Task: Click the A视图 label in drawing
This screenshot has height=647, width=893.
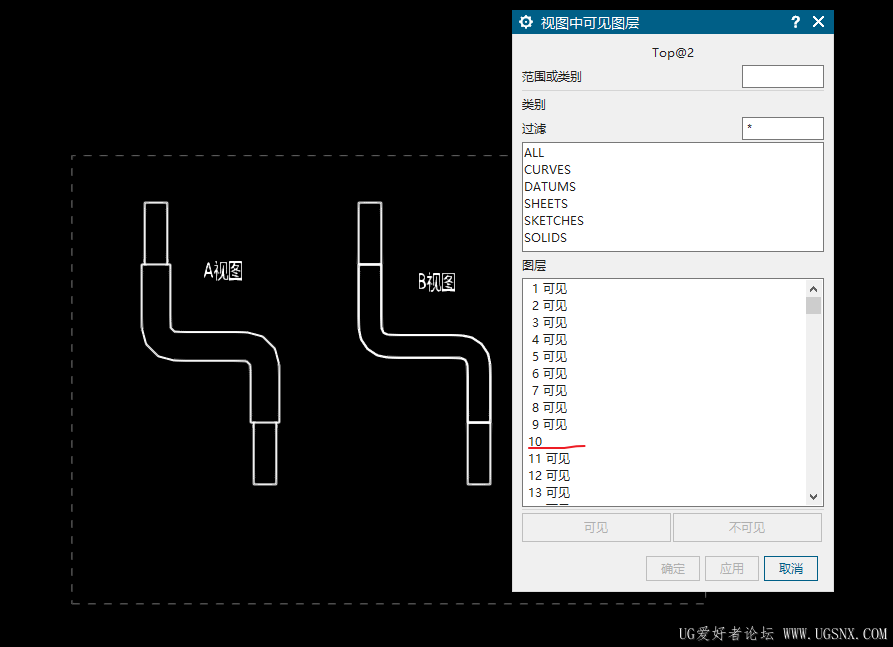Action: 223,271
